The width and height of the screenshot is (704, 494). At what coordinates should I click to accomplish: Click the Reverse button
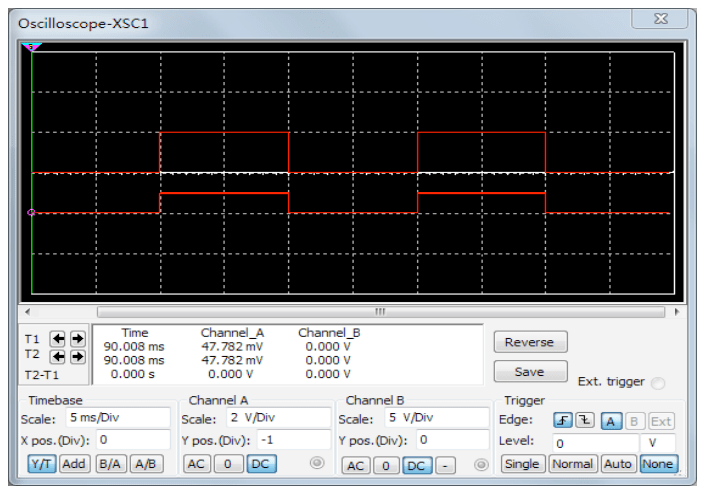(530, 342)
